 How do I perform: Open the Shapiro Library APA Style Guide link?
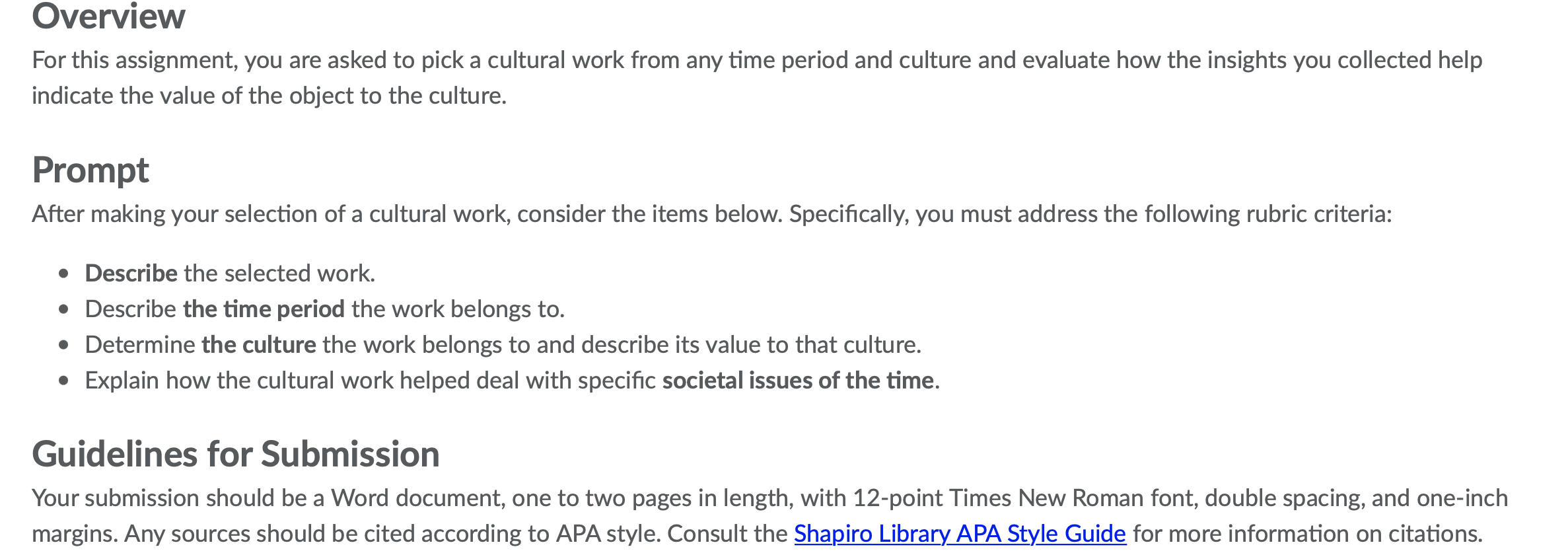tap(960, 533)
